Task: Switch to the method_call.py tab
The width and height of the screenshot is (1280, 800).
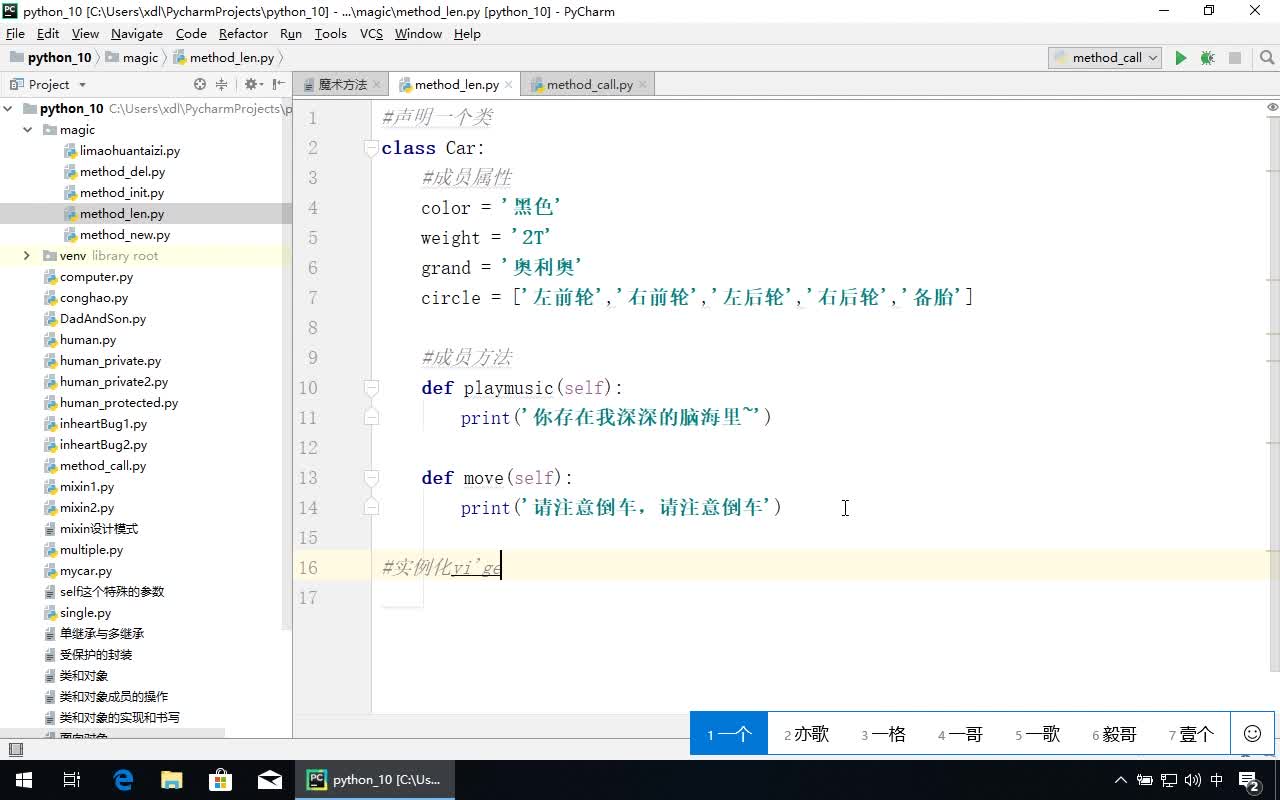Action: 588,84
